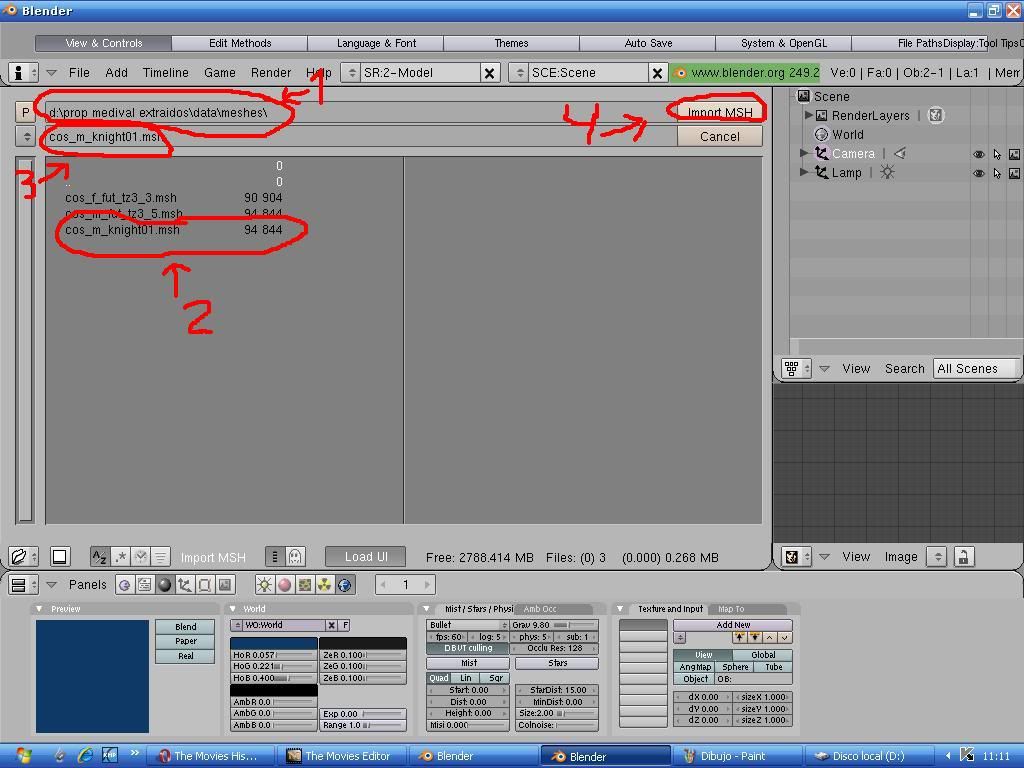This screenshot has height=768, width=1024.
Task: Expand the Camera tree item
Action: click(x=804, y=153)
